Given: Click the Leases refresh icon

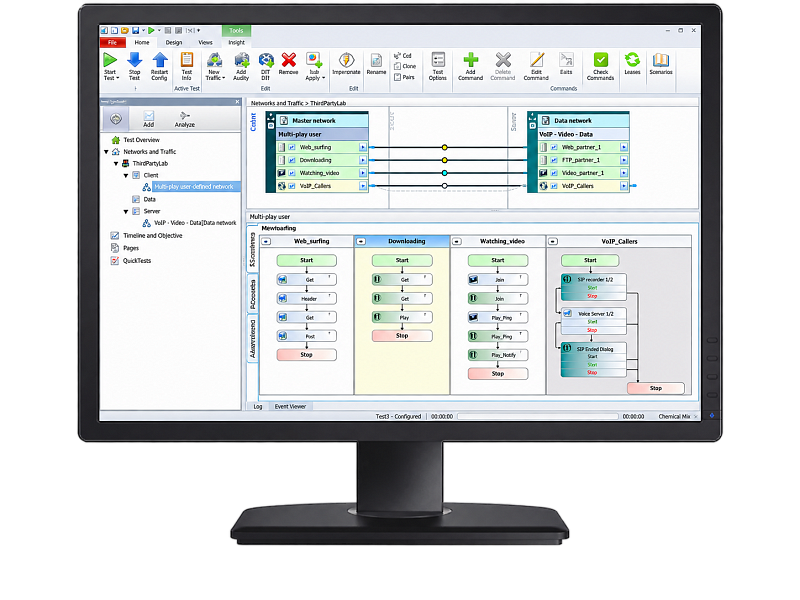Looking at the screenshot, I should (632, 60).
